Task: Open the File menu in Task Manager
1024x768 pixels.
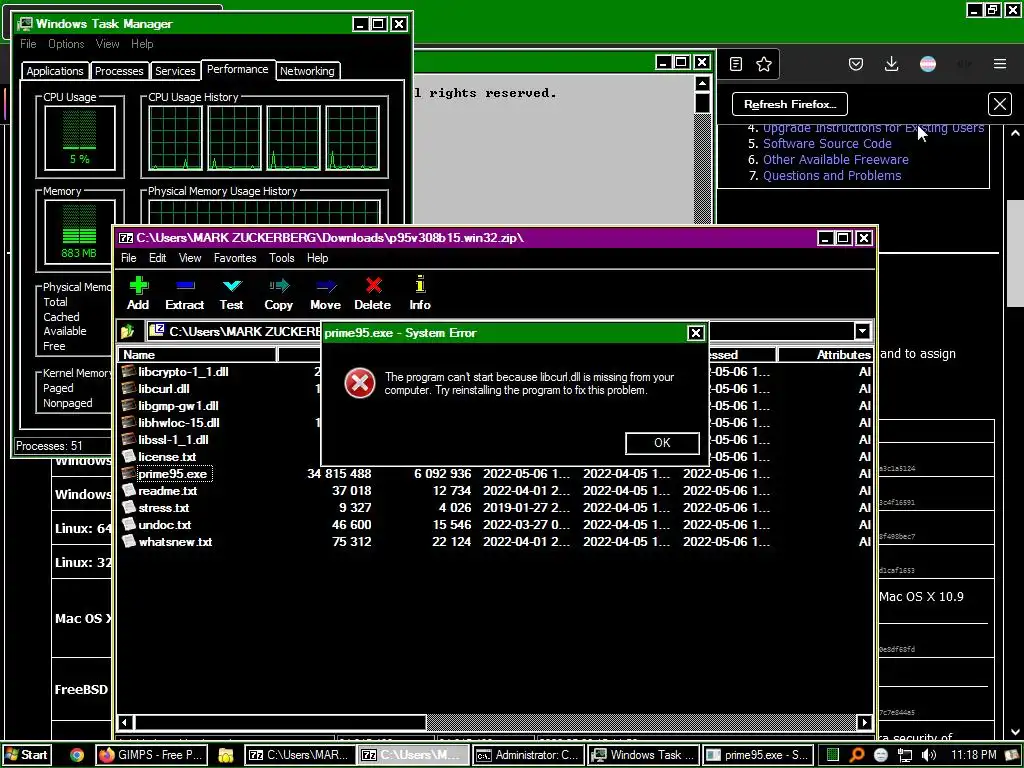Action: pos(28,44)
